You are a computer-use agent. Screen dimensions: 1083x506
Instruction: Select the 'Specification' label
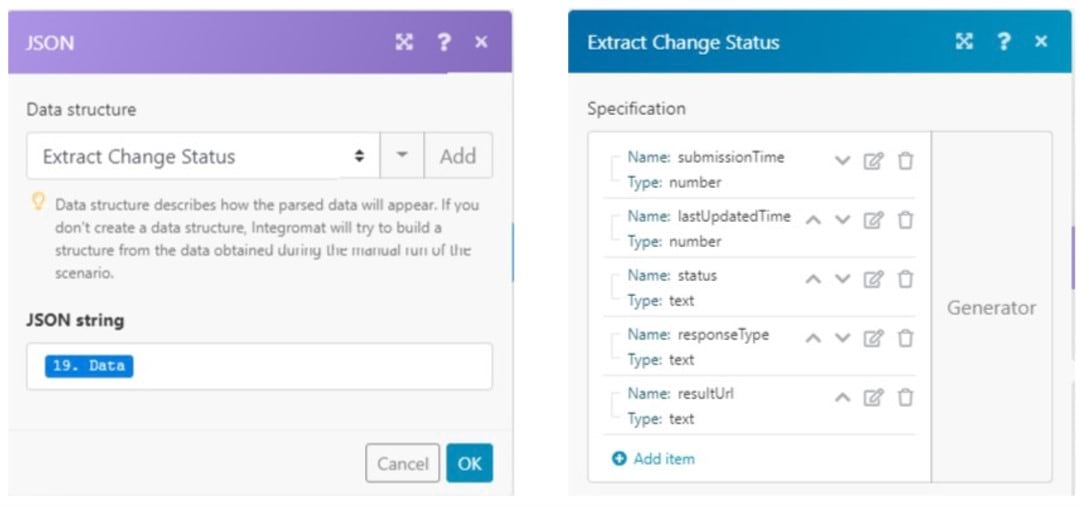(x=636, y=108)
